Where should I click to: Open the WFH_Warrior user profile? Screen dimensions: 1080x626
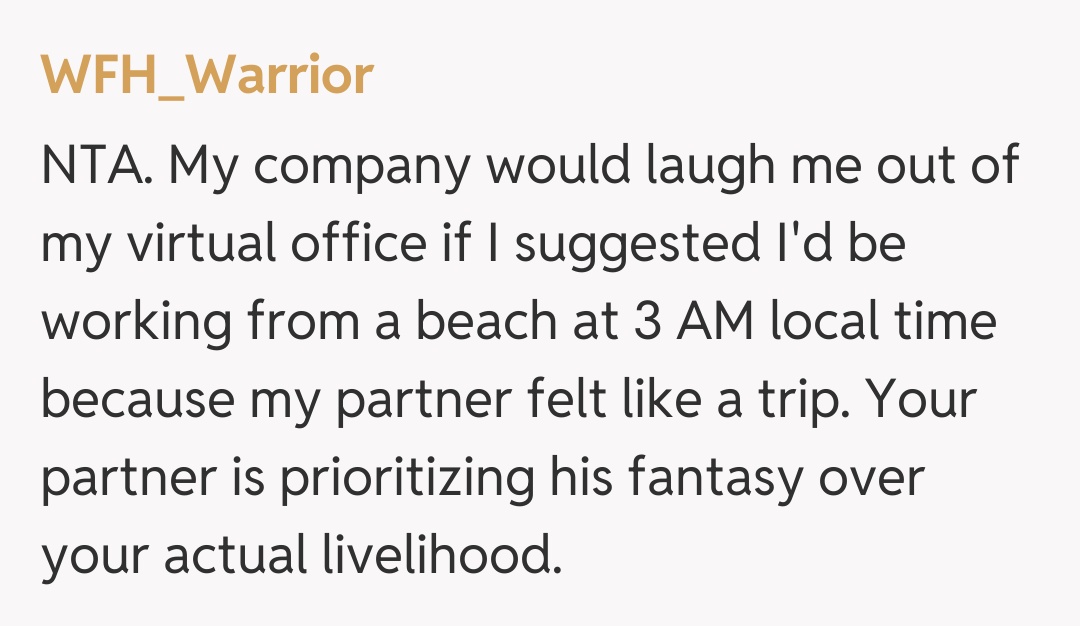coord(207,75)
